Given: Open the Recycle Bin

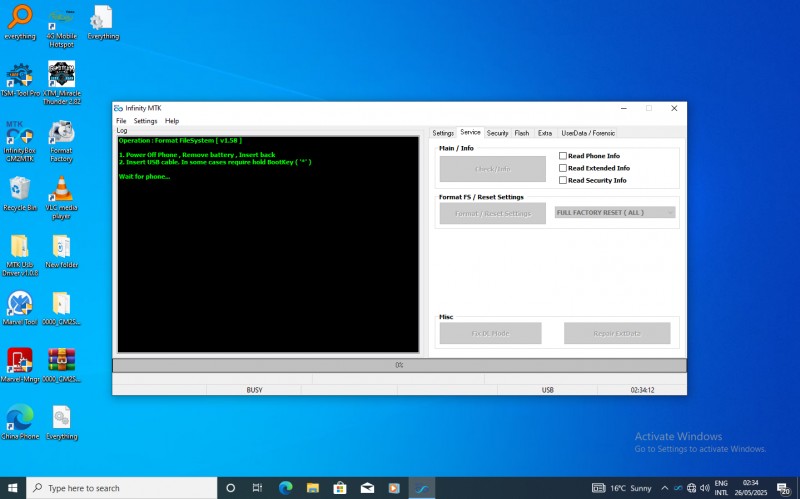Looking at the screenshot, I should tap(20, 194).
